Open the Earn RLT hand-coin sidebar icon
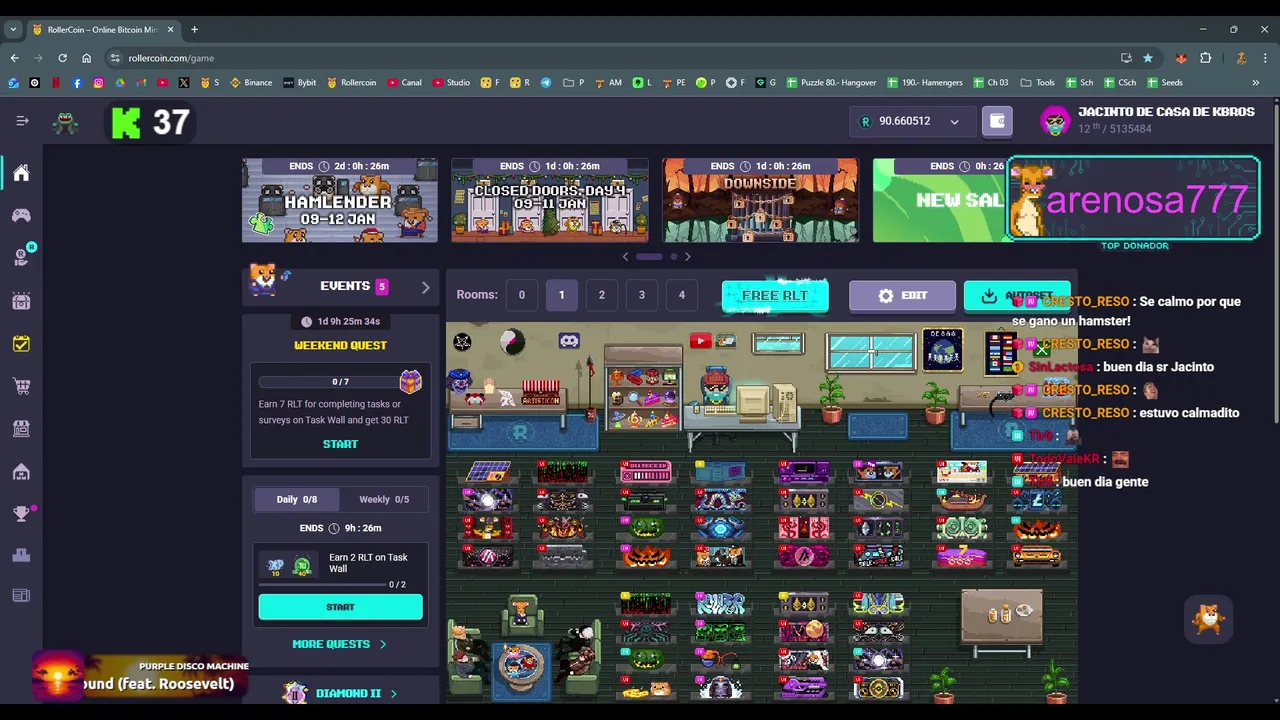 click(x=21, y=257)
